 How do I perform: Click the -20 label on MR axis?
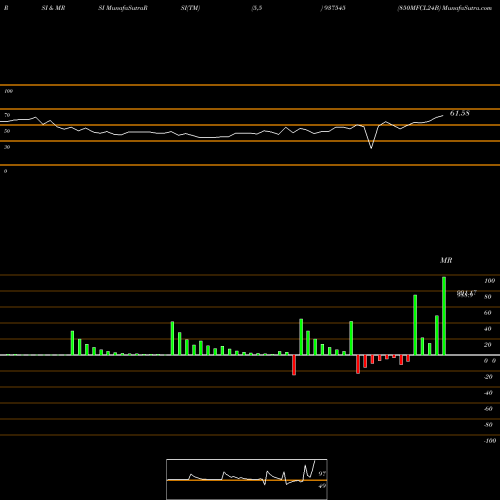pyautogui.click(x=488, y=377)
